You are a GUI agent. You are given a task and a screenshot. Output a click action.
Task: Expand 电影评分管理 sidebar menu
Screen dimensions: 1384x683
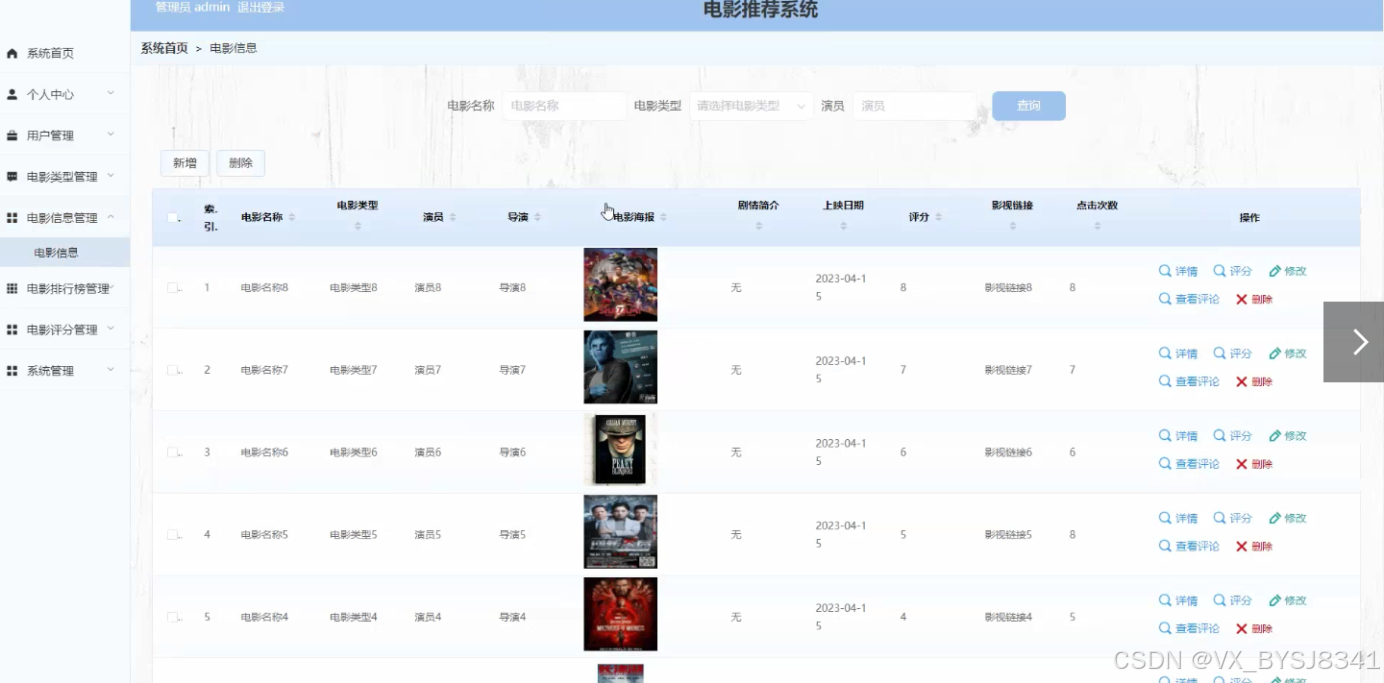point(110,328)
